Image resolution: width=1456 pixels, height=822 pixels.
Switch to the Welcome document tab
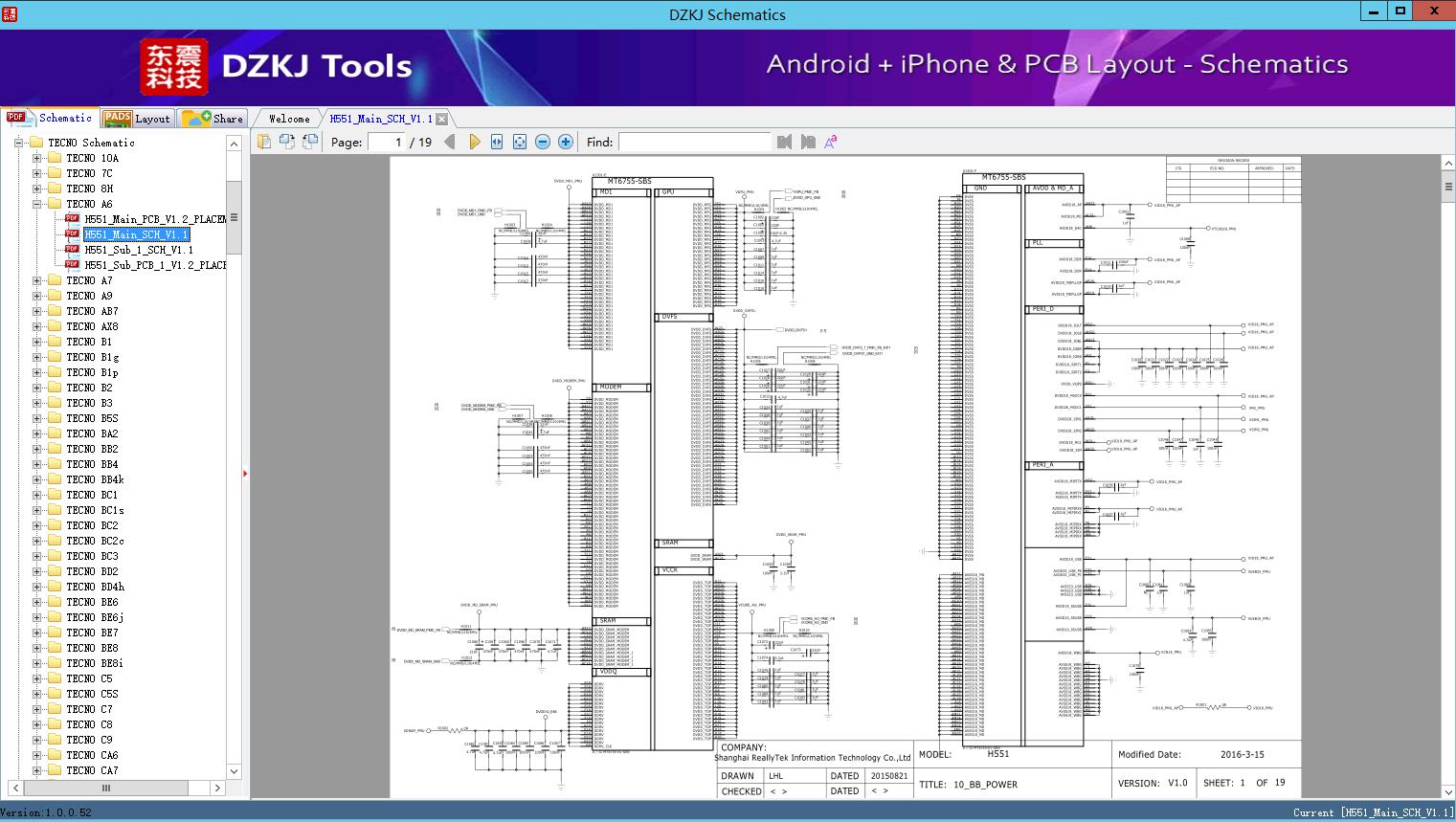(x=289, y=119)
